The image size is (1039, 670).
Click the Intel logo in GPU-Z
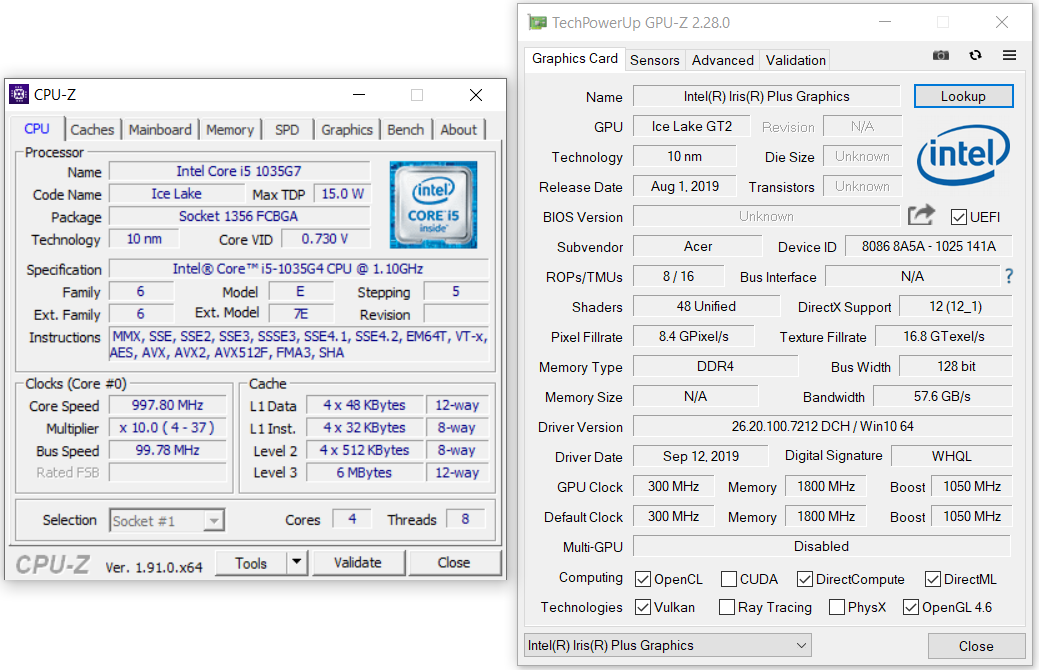point(963,155)
